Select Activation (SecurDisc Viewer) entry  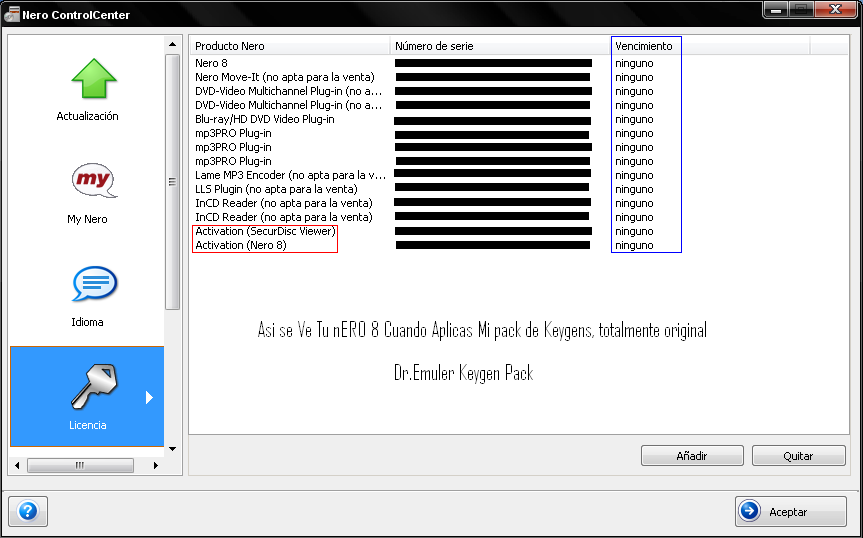point(265,231)
